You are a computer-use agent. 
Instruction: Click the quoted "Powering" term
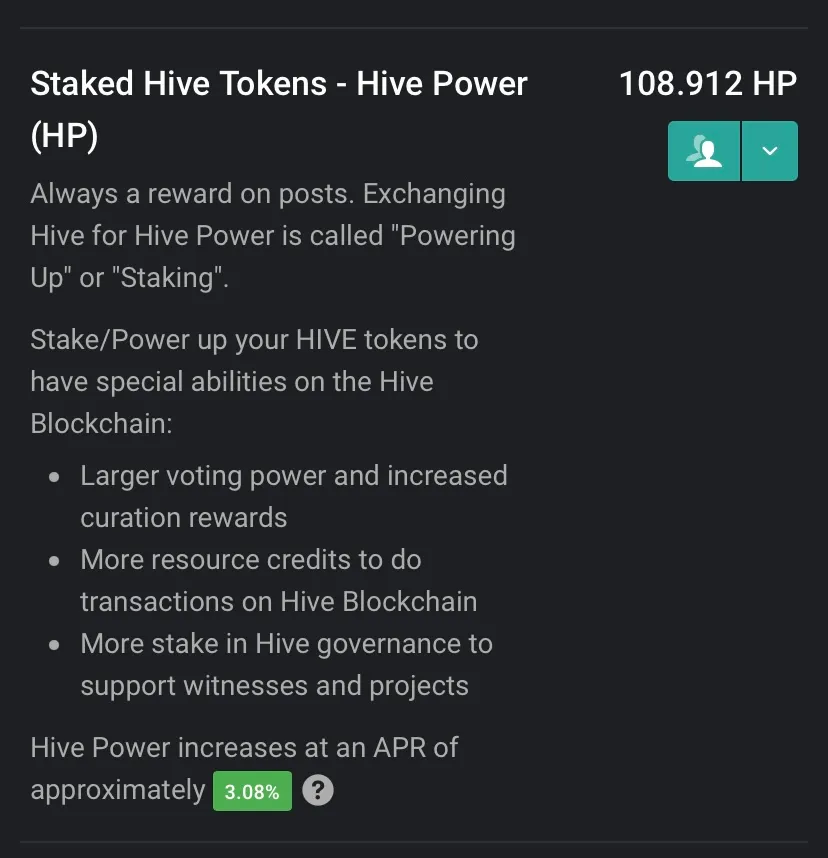click(453, 236)
